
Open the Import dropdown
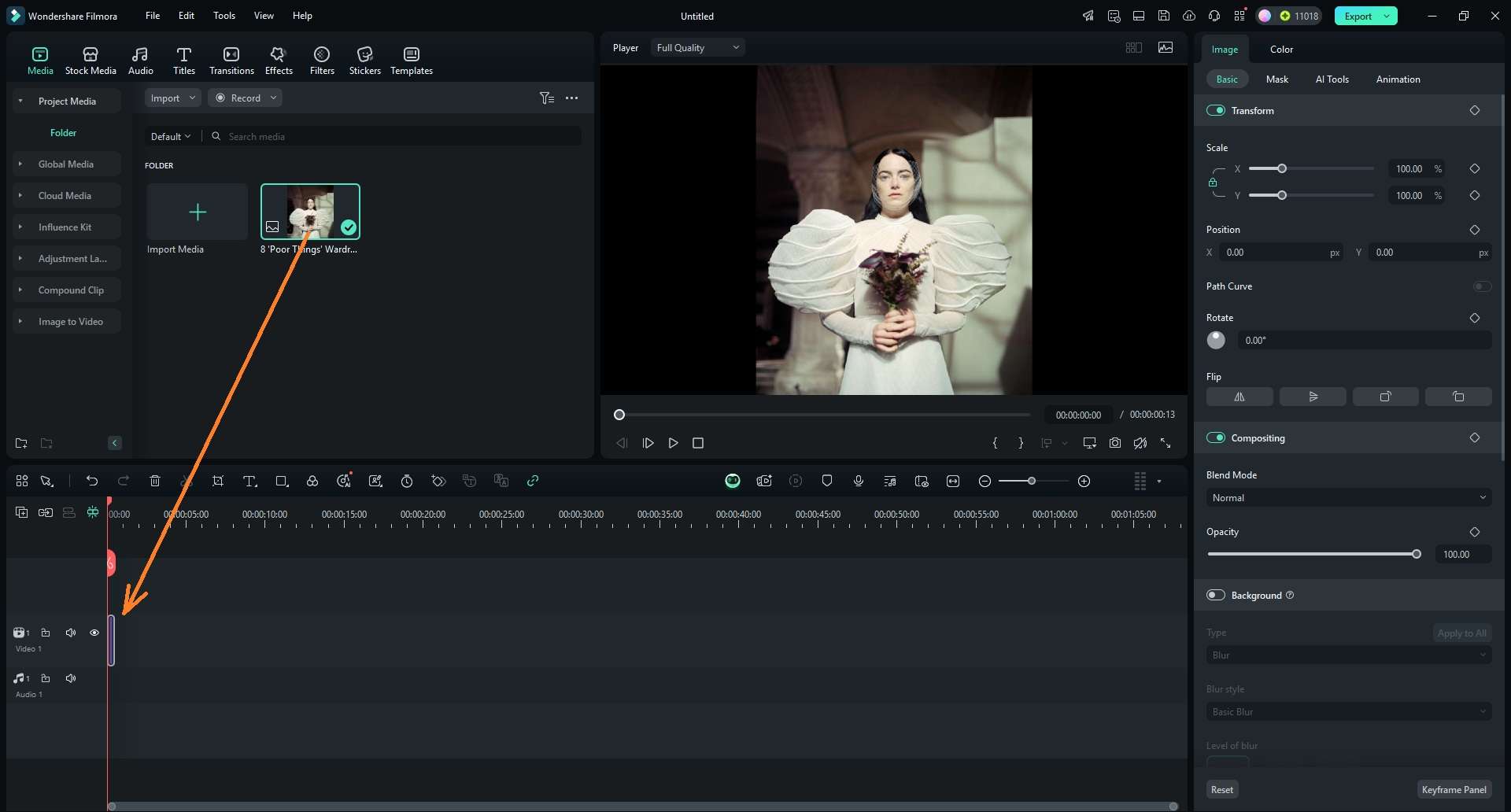[172, 98]
